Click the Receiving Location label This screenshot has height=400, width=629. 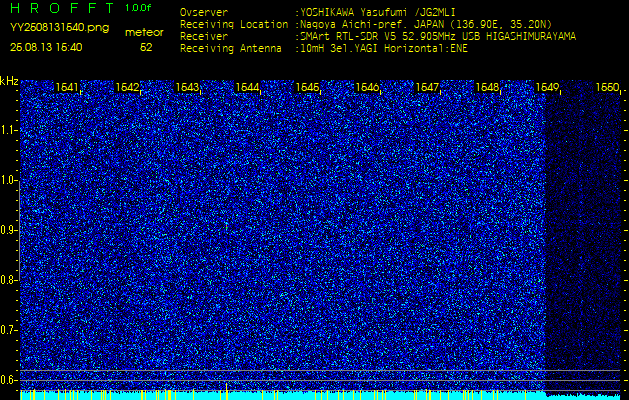pyautogui.click(x=234, y=24)
